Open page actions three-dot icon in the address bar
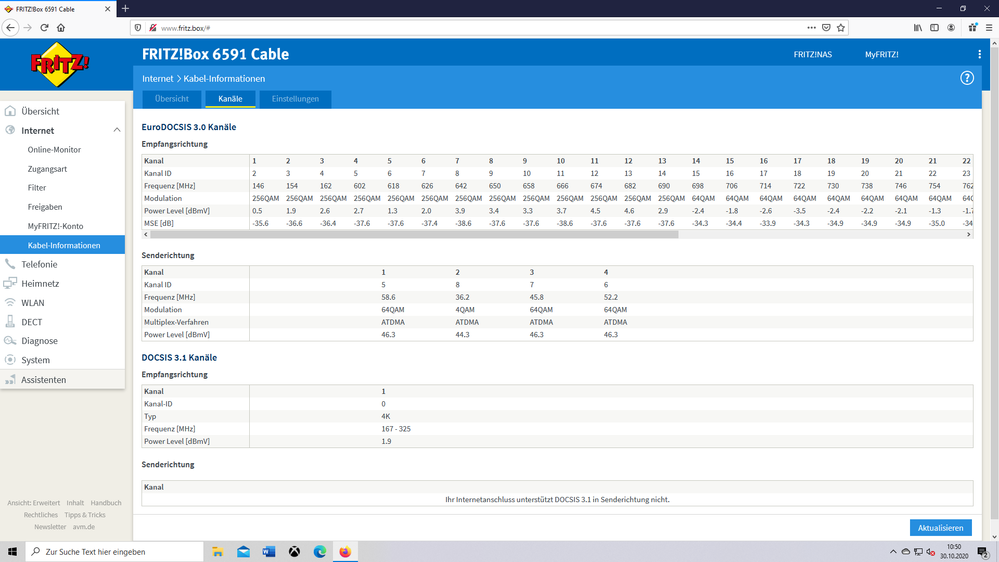999x562 pixels. click(x=811, y=27)
